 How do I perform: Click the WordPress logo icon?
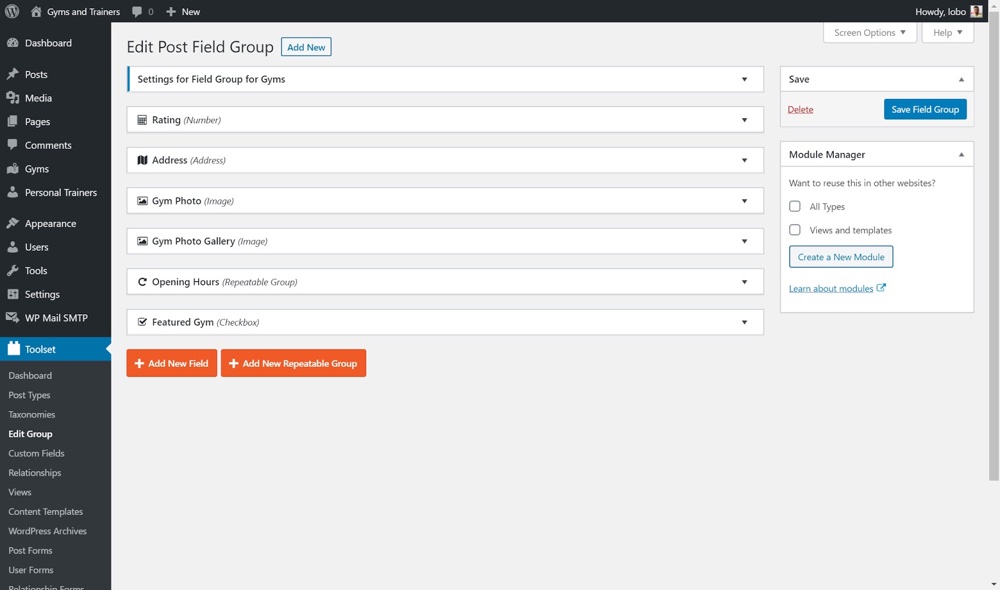[x=12, y=11]
